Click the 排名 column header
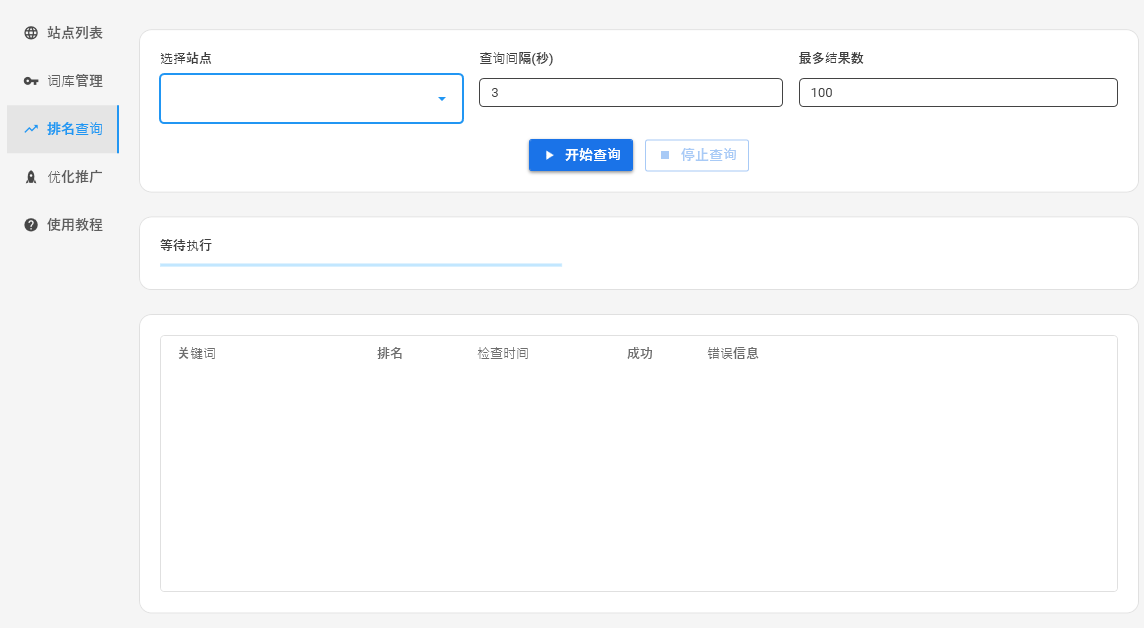 point(390,354)
